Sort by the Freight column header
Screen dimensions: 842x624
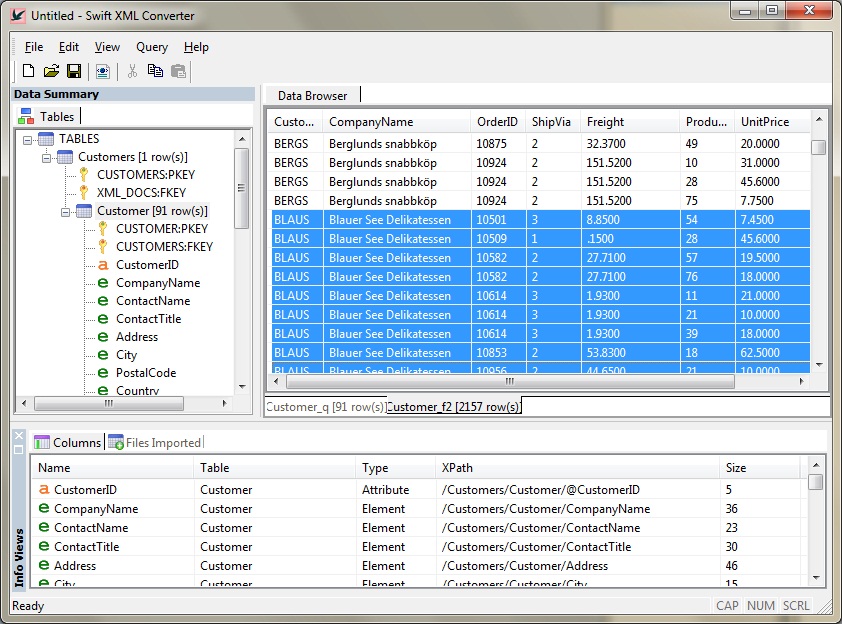pyautogui.click(x=629, y=122)
